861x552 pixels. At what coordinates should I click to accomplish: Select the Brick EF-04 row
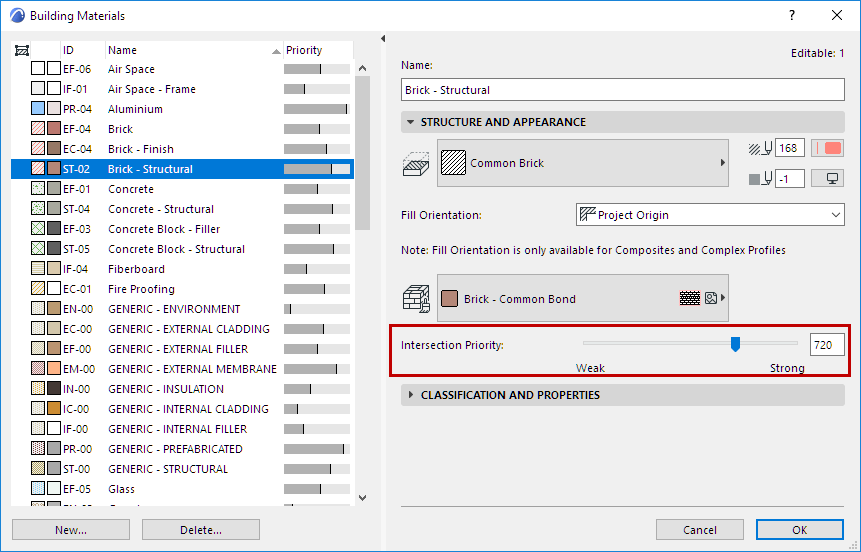point(182,129)
